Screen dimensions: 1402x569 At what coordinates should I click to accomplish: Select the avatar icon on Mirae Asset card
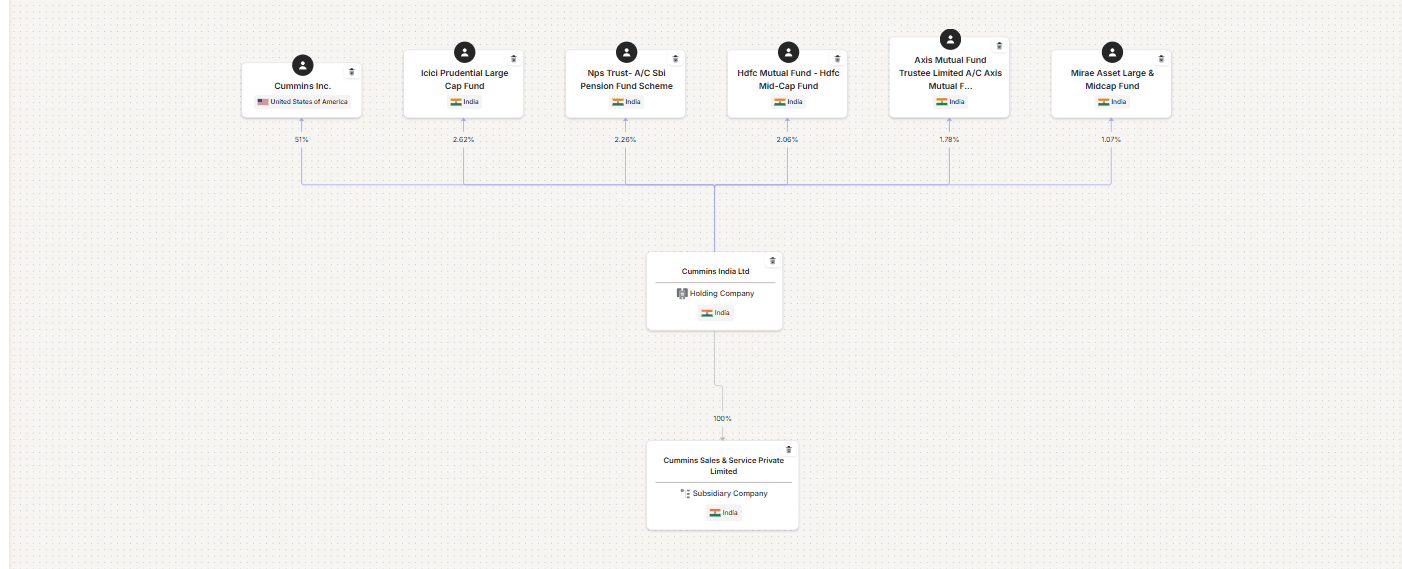[x=1112, y=52]
